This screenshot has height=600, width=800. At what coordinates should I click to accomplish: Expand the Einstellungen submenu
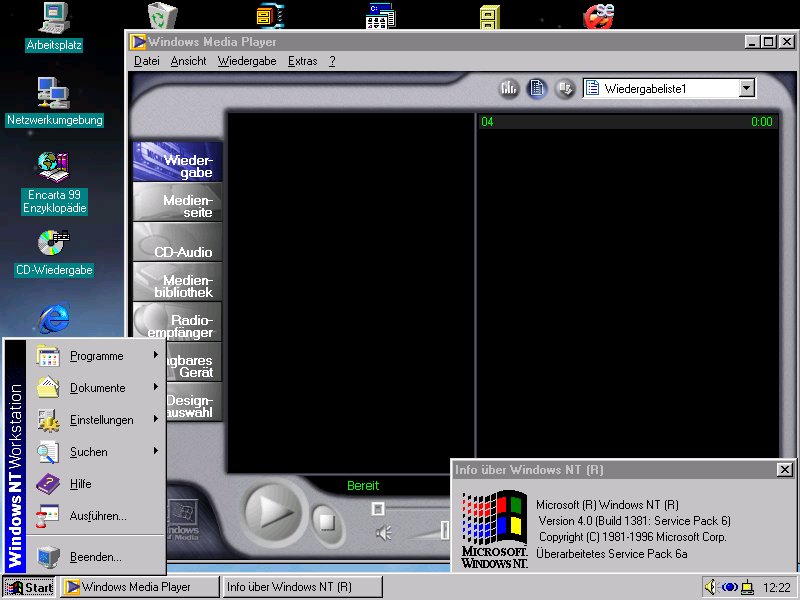click(x=101, y=420)
